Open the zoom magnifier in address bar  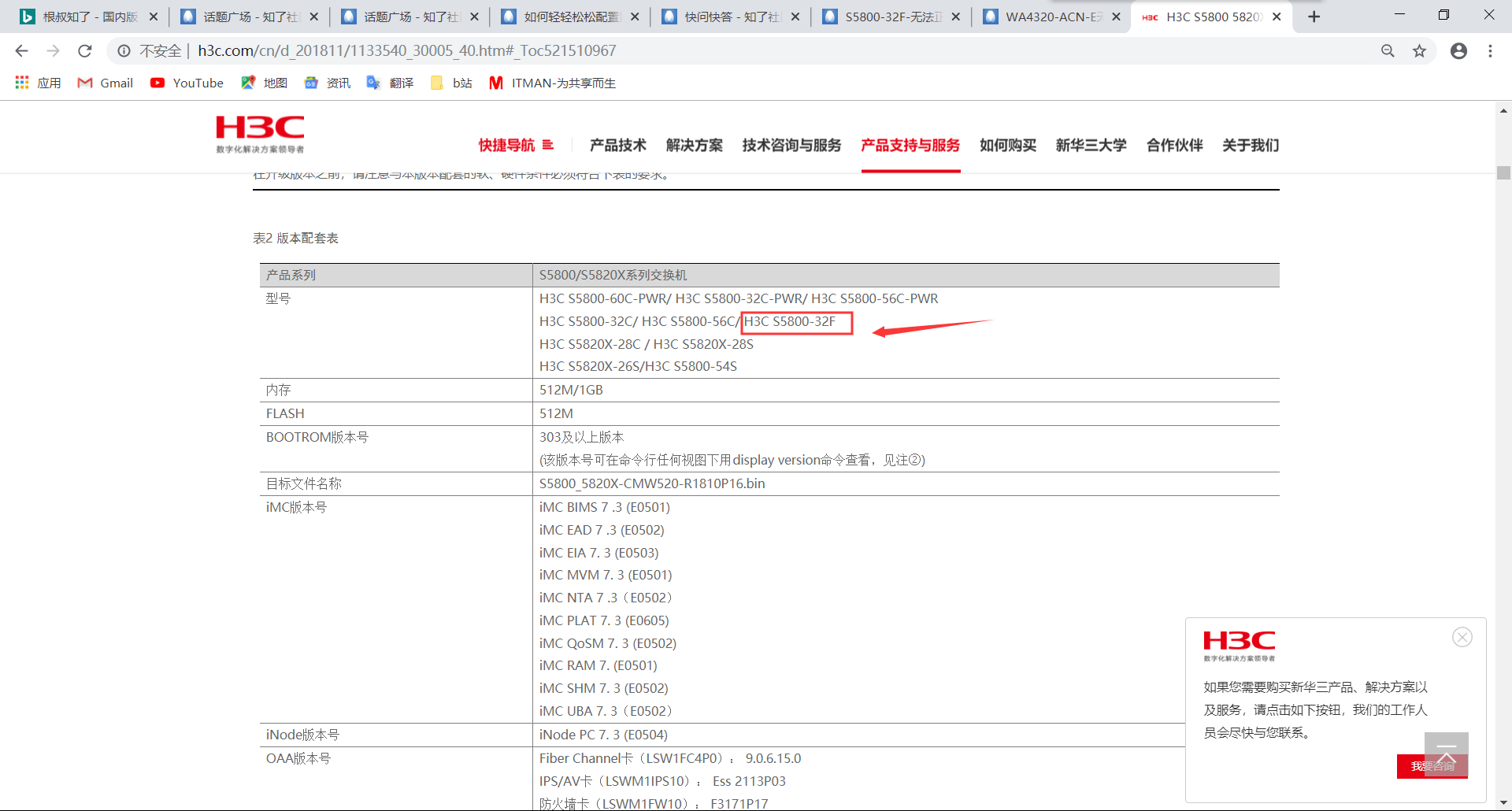1388,51
